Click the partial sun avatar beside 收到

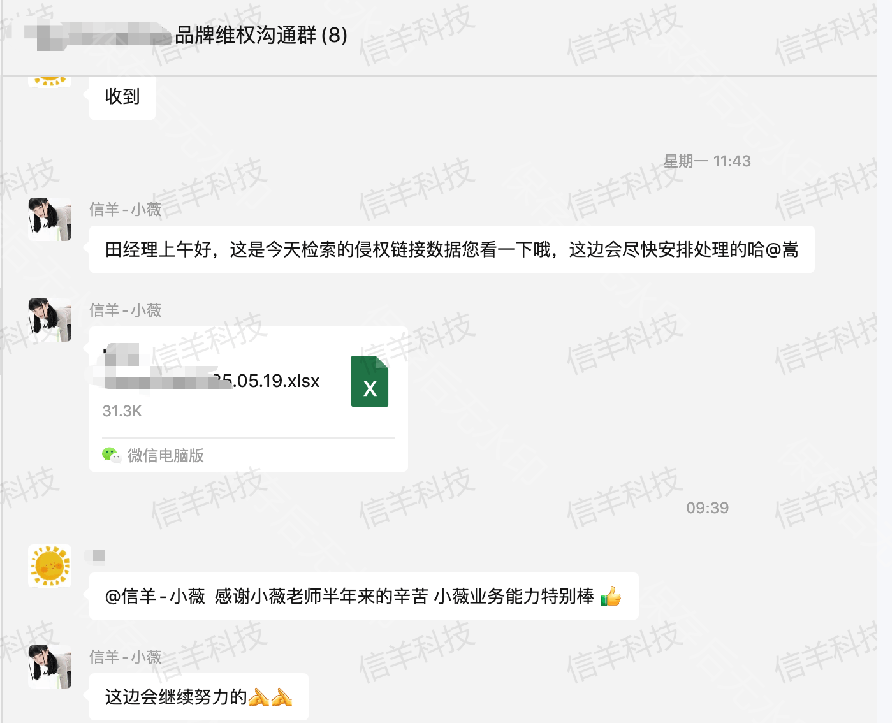(x=50, y=81)
